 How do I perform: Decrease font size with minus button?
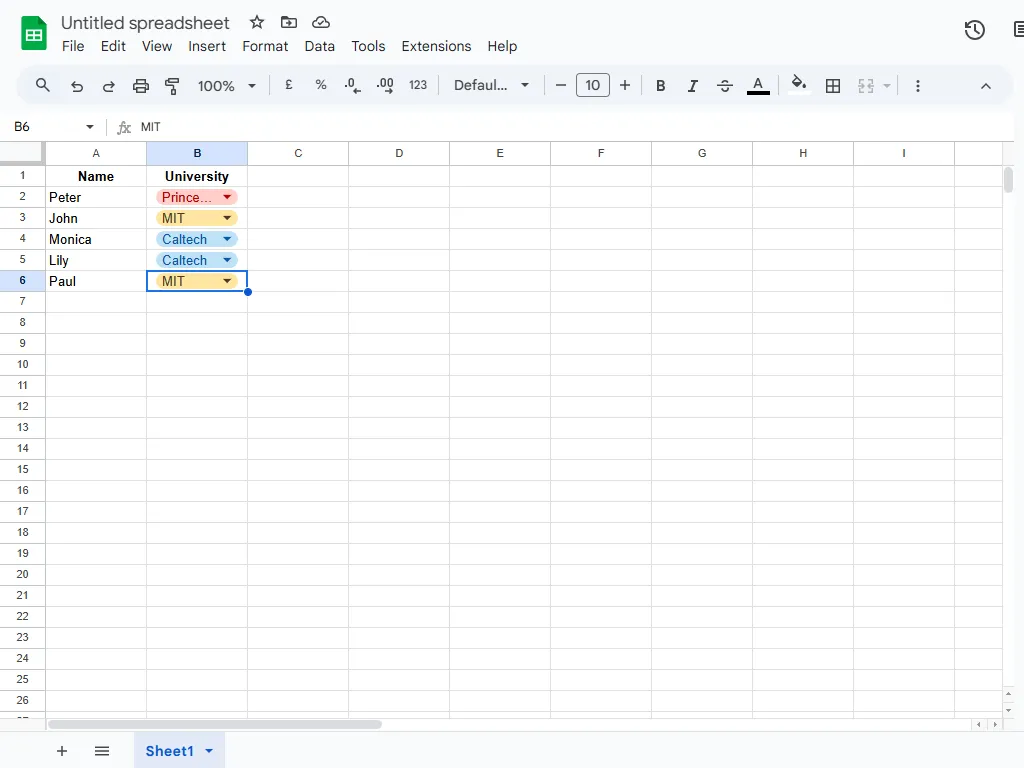[x=560, y=86]
